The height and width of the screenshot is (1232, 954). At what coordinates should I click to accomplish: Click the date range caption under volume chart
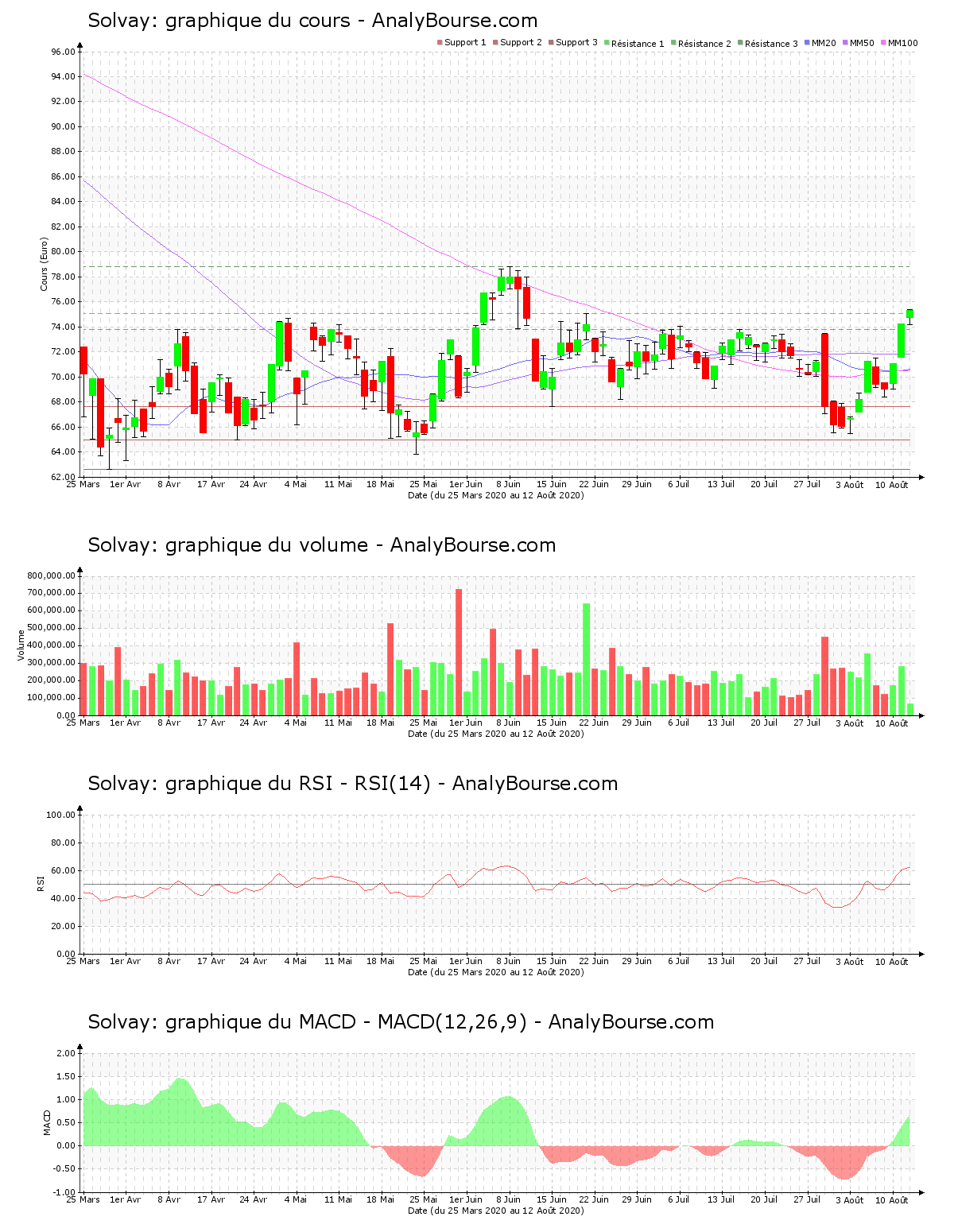tap(496, 734)
